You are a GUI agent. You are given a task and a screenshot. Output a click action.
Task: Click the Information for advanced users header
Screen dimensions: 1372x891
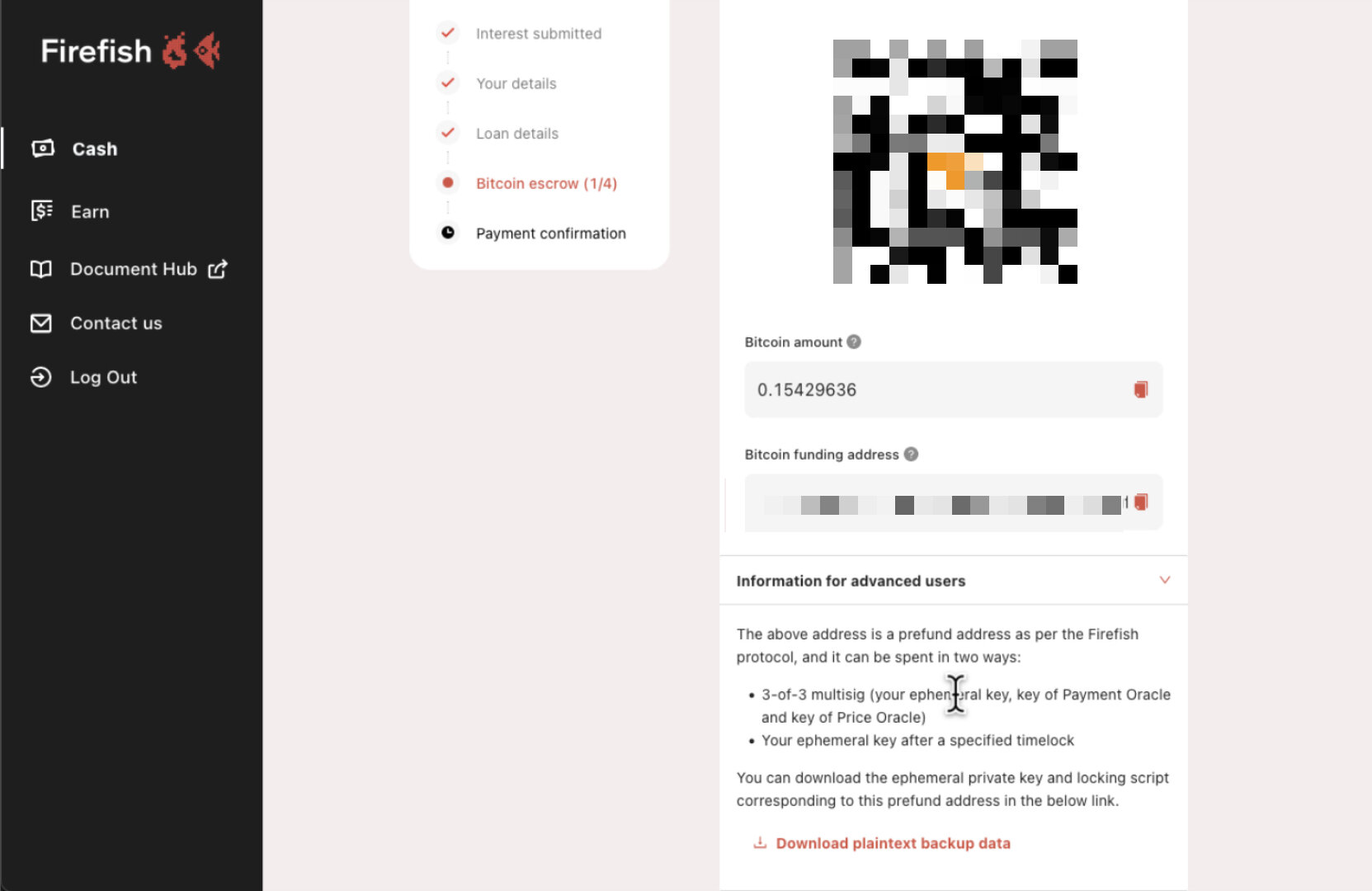tap(954, 581)
